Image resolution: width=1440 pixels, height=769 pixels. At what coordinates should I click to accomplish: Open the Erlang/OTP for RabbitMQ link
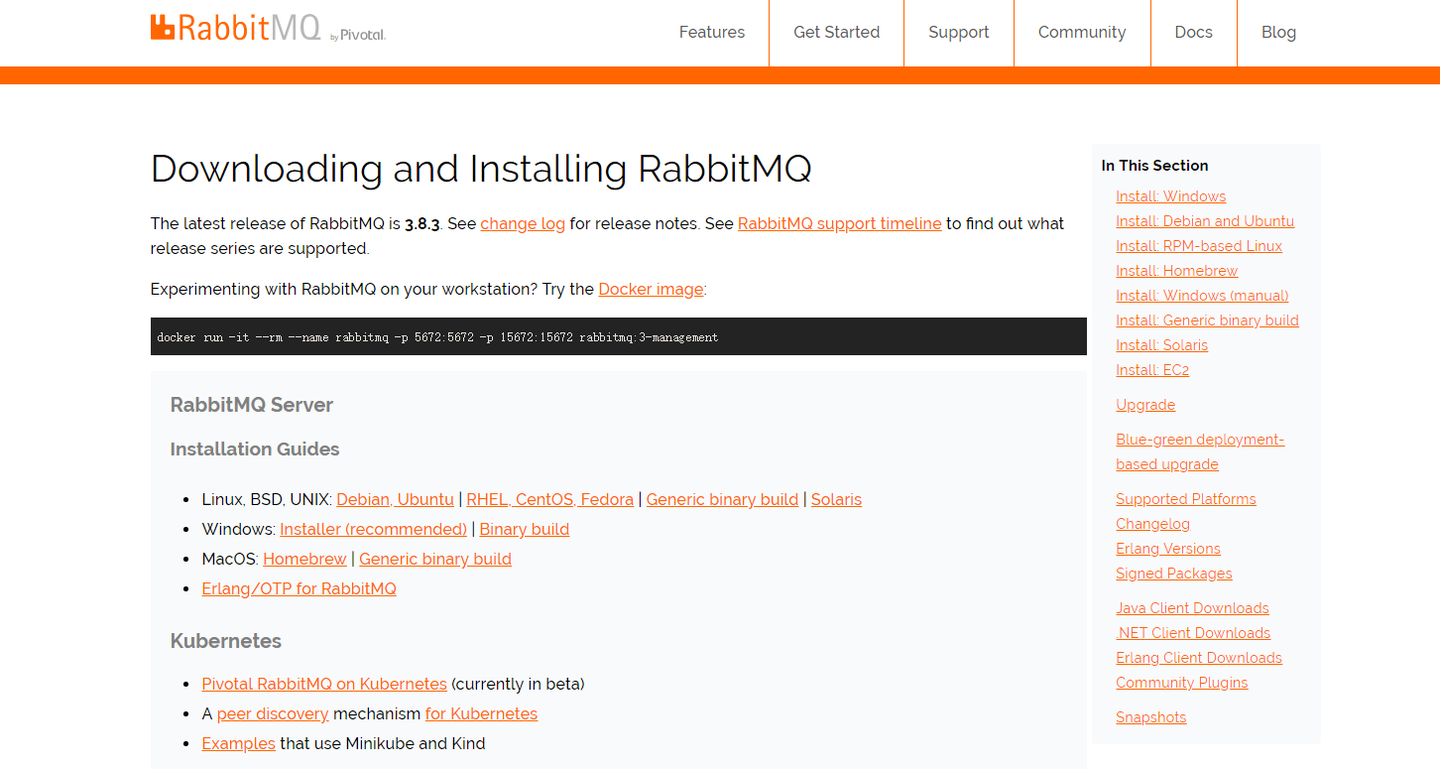[298, 589]
